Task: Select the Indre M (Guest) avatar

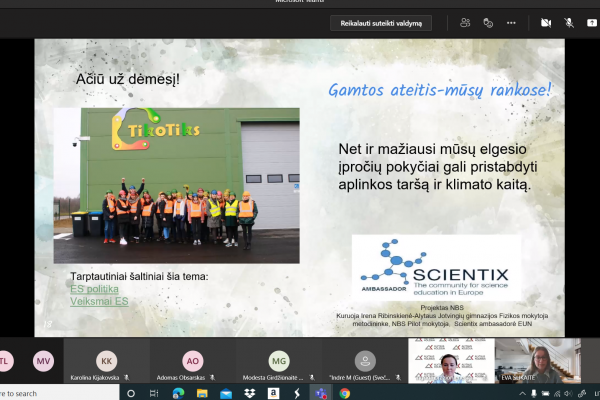Action: [365, 361]
